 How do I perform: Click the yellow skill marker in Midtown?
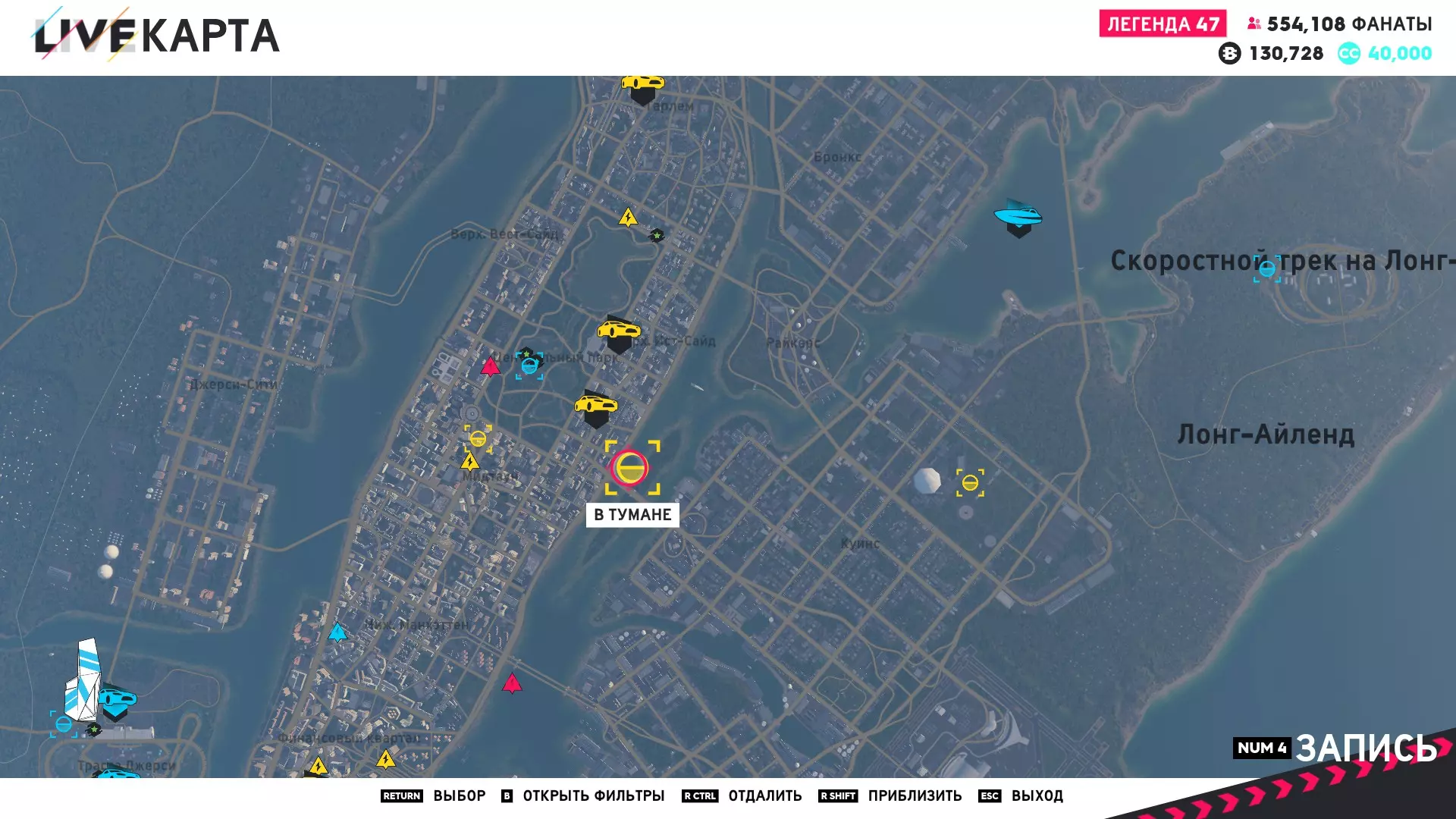(478, 438)
